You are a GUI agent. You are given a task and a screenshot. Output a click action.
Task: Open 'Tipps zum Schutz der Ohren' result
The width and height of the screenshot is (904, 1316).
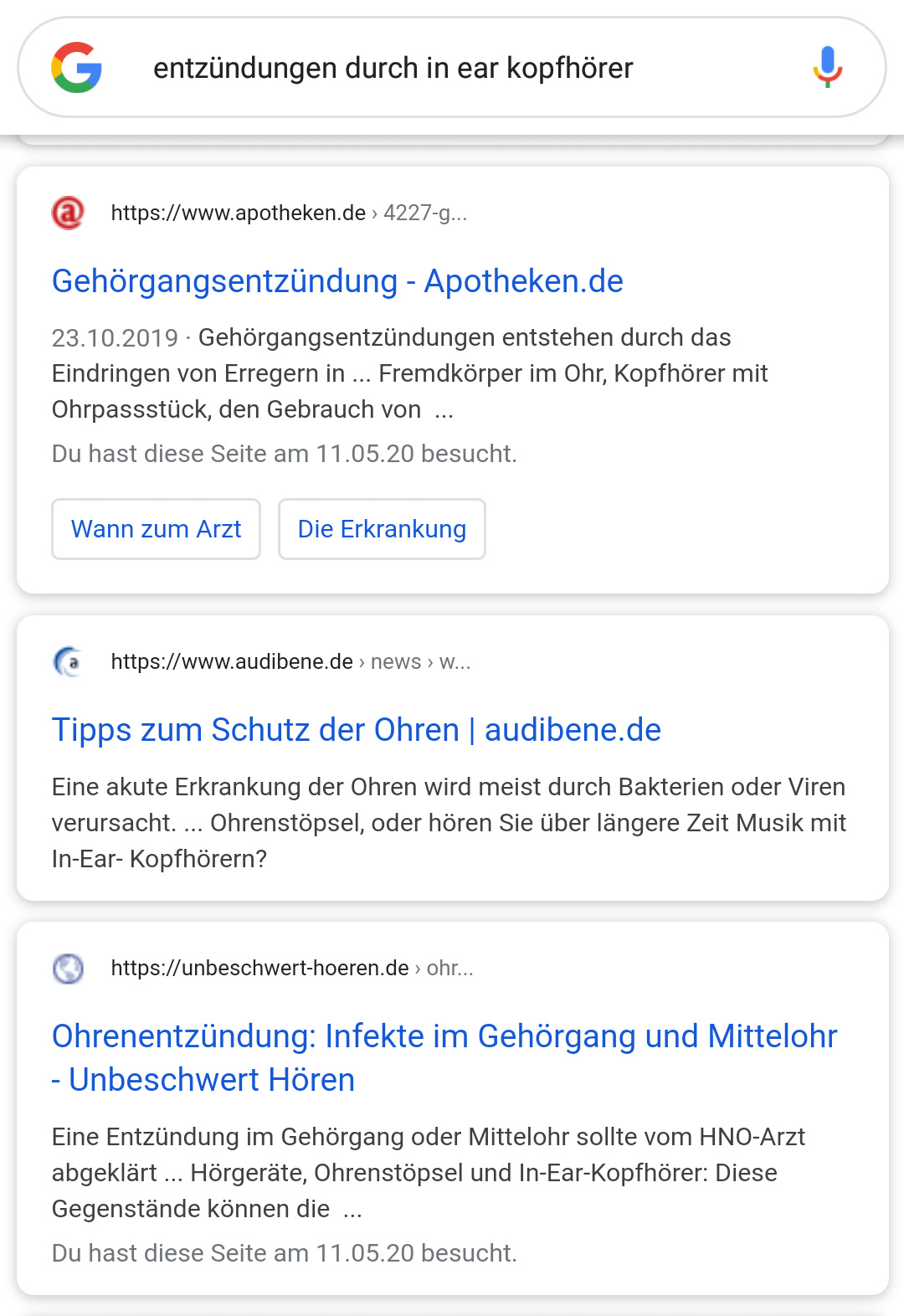(x=357, y=730)
